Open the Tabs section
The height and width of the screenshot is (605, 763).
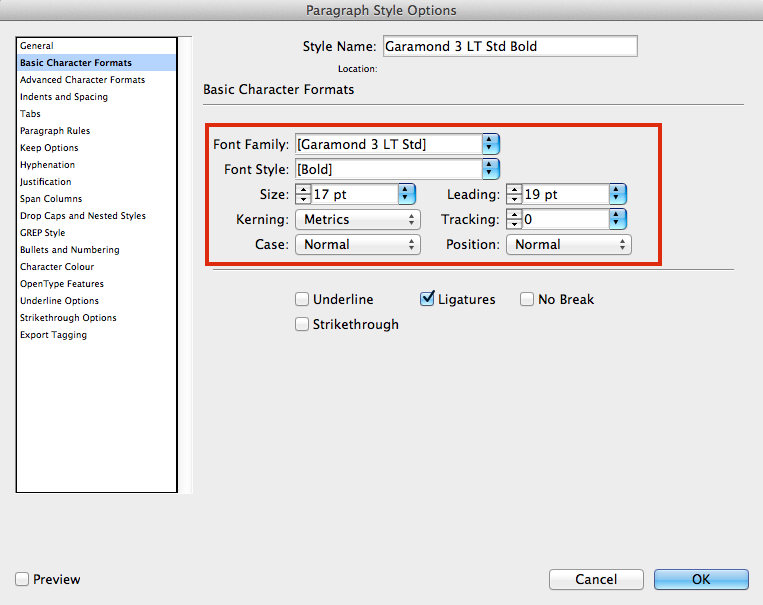[96, 114]
